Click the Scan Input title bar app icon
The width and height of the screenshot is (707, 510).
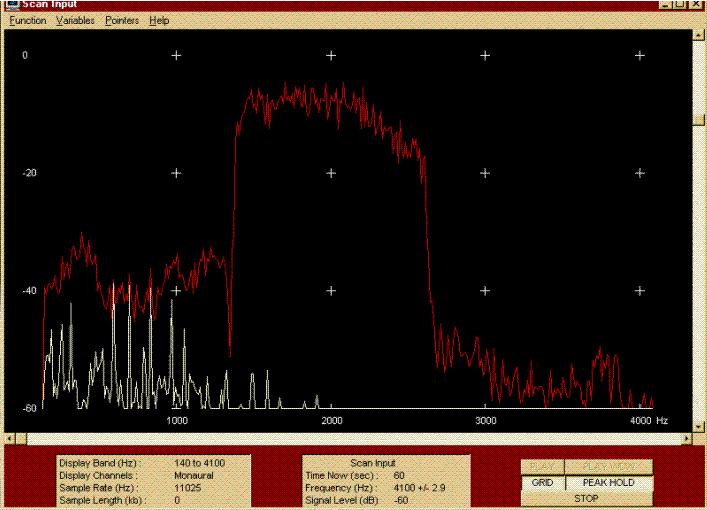[x=12, y=5]
